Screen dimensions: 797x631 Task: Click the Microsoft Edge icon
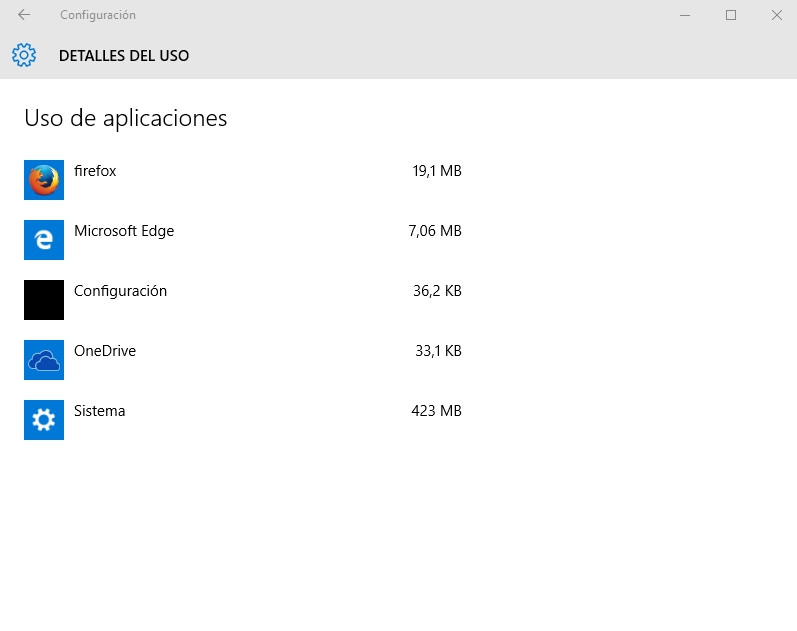44,240
